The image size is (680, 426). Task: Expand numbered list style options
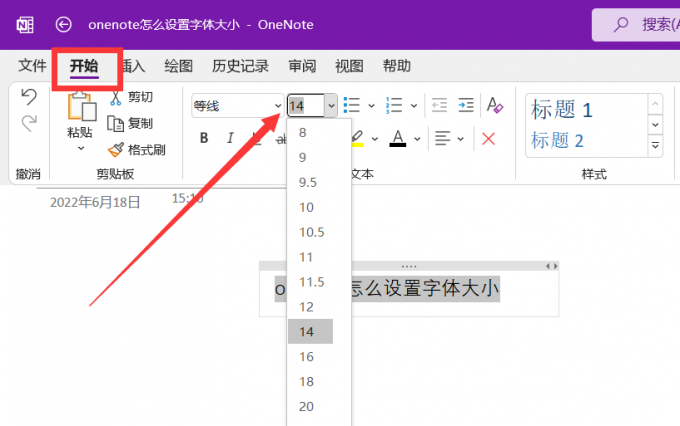414,105
